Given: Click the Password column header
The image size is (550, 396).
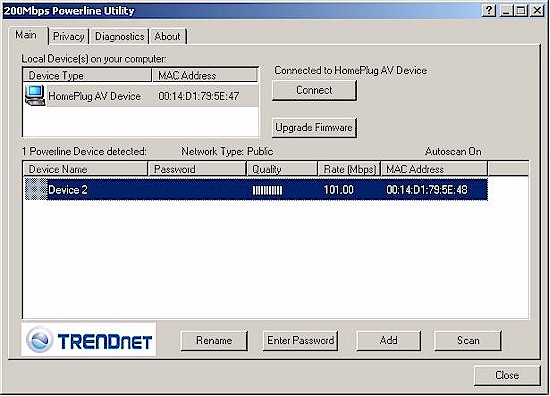Looking at the screenshot, I should click(197, 169).
